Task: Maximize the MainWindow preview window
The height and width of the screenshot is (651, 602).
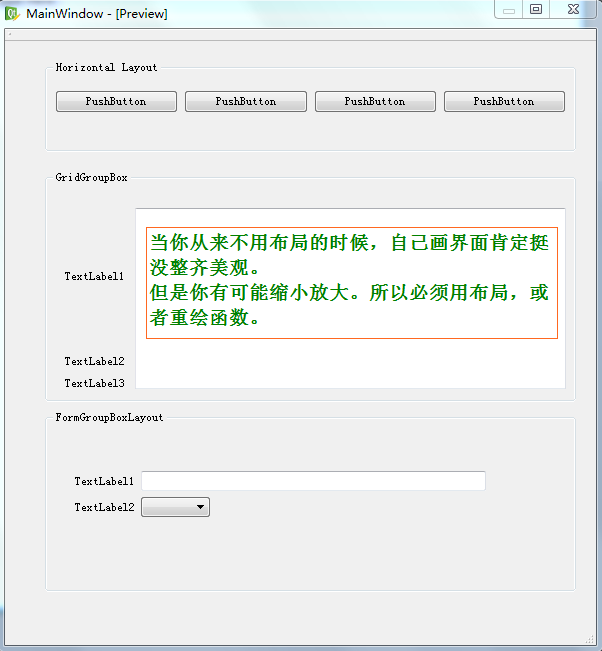Action: click(x=536, y=10)
